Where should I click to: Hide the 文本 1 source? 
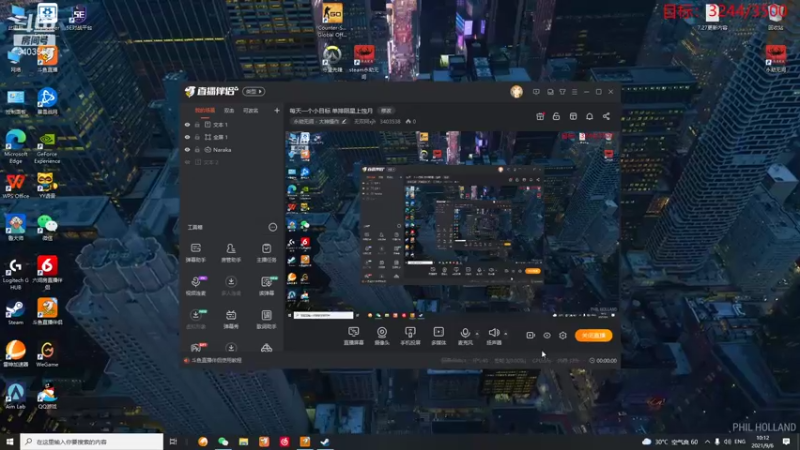click(x=187, y=124)
